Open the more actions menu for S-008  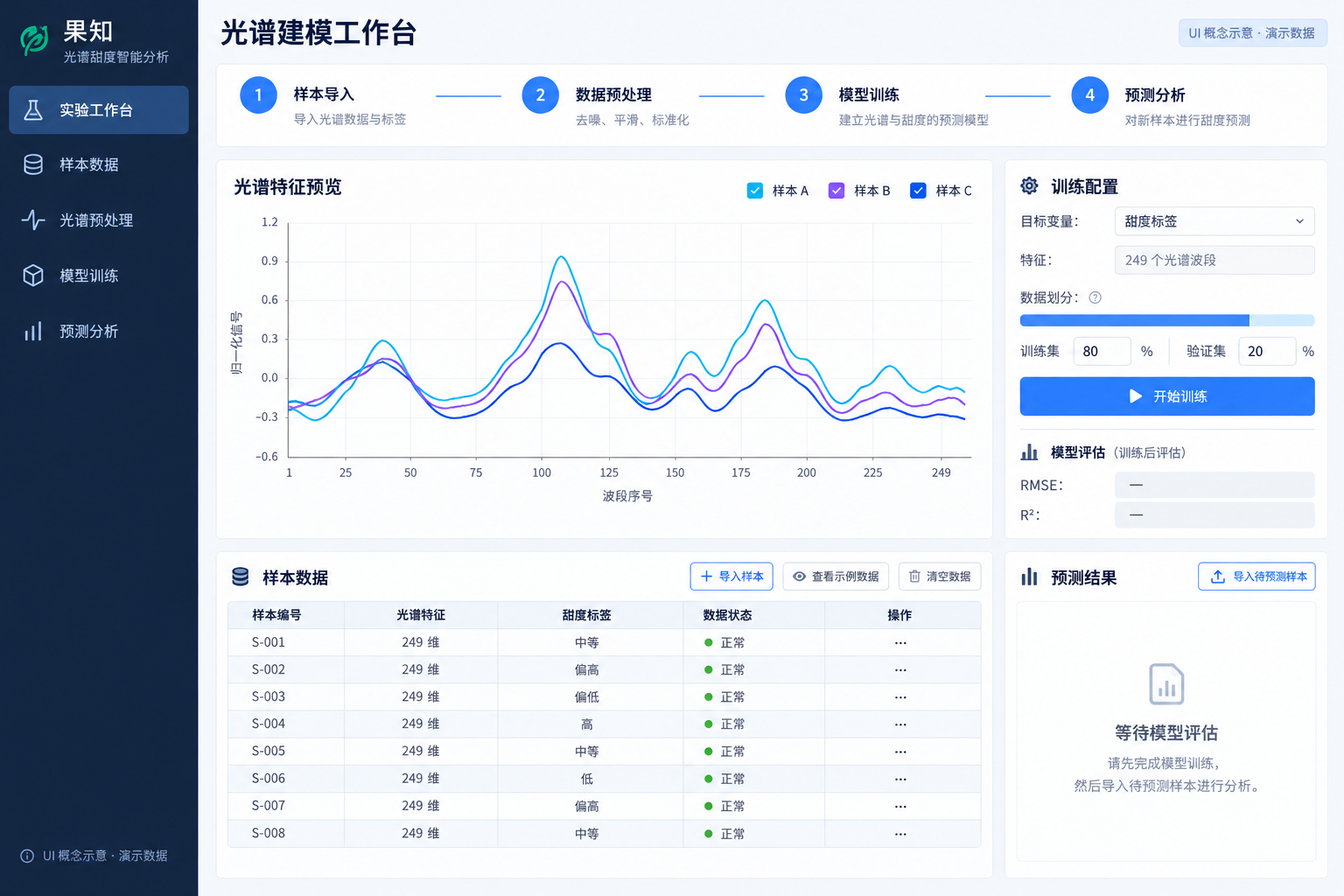[900, 834]
